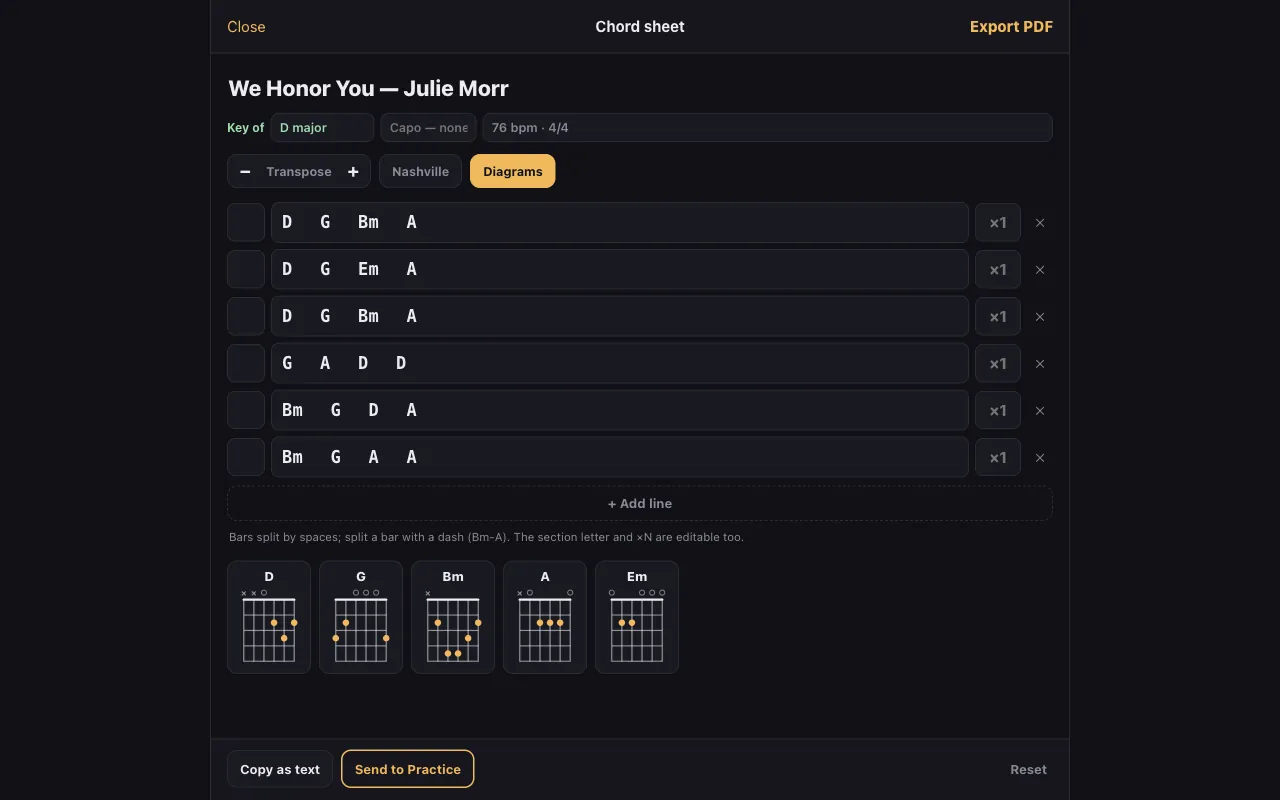The height and width of the screenshot is (800, 1280).
Task: Open the D chord diagram
Action: click(x=269, y=617)
